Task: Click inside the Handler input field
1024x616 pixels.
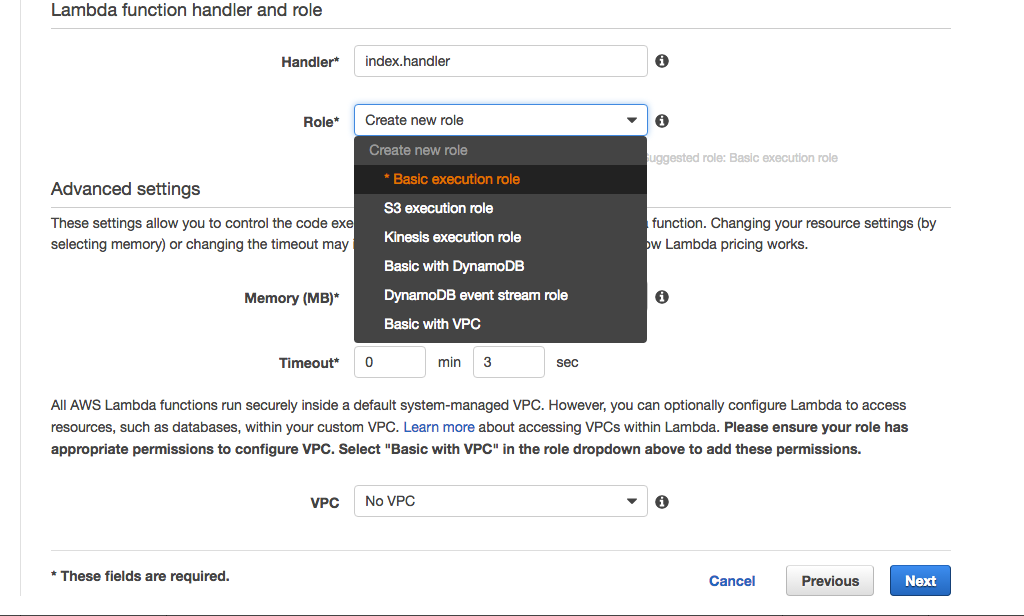Action: 500,61
